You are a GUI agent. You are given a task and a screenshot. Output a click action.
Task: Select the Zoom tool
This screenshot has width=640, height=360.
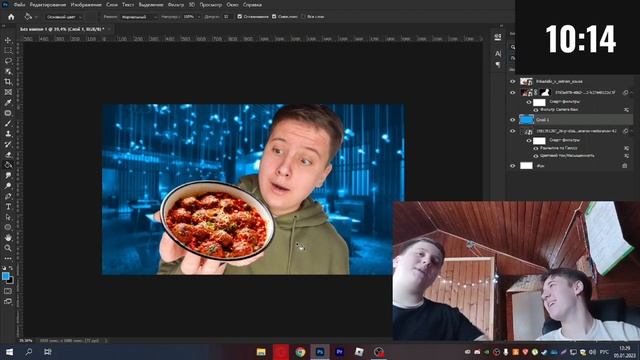8,248
